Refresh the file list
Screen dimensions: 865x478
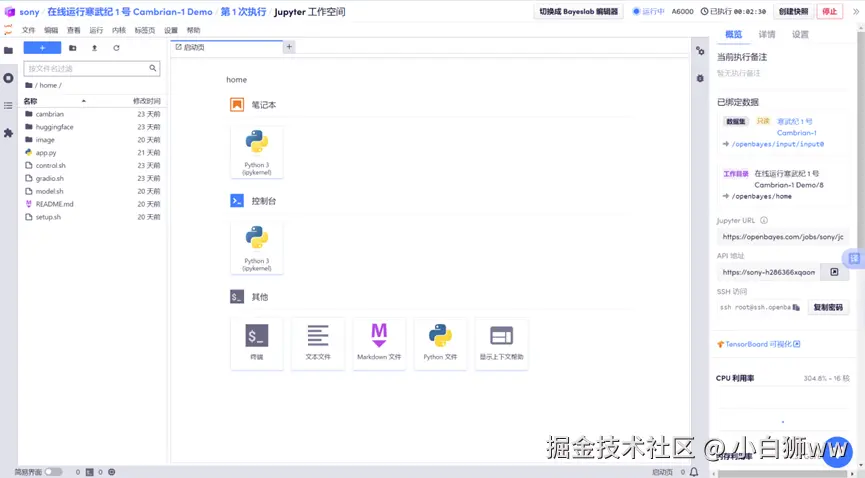116,48
